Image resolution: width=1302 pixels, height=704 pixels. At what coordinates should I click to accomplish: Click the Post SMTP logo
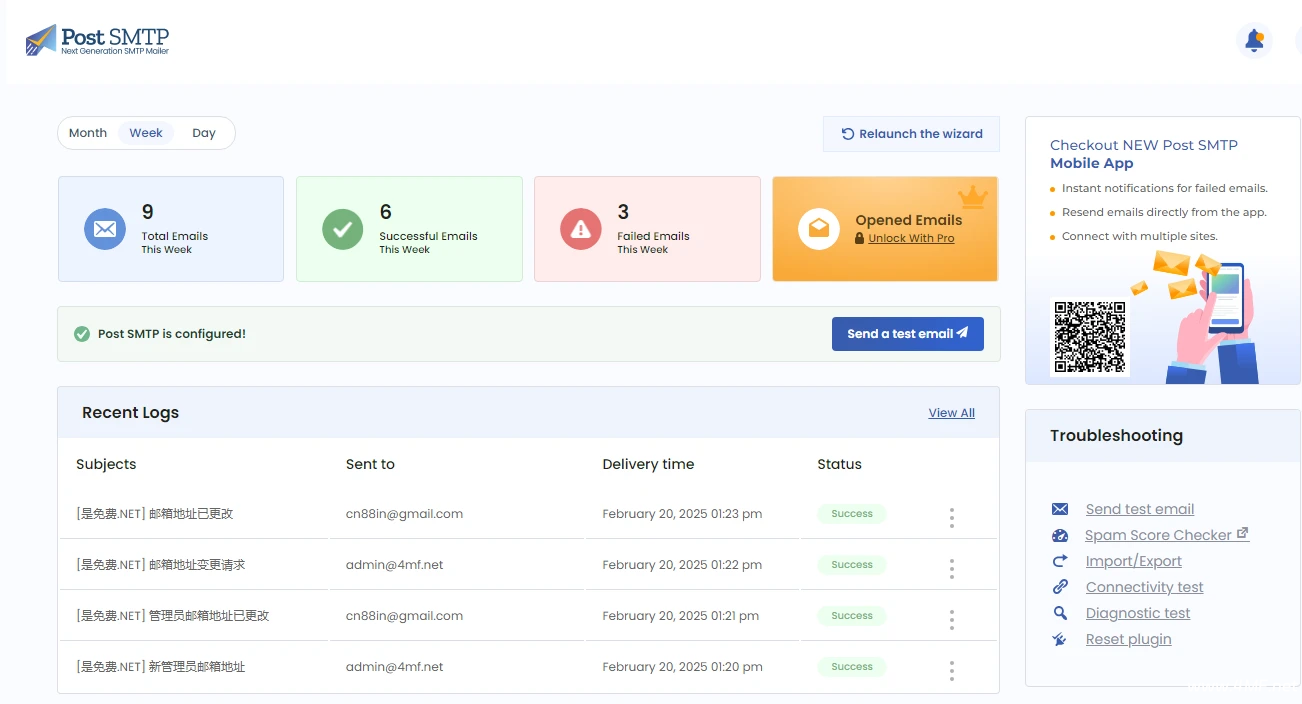coord(97,40)
